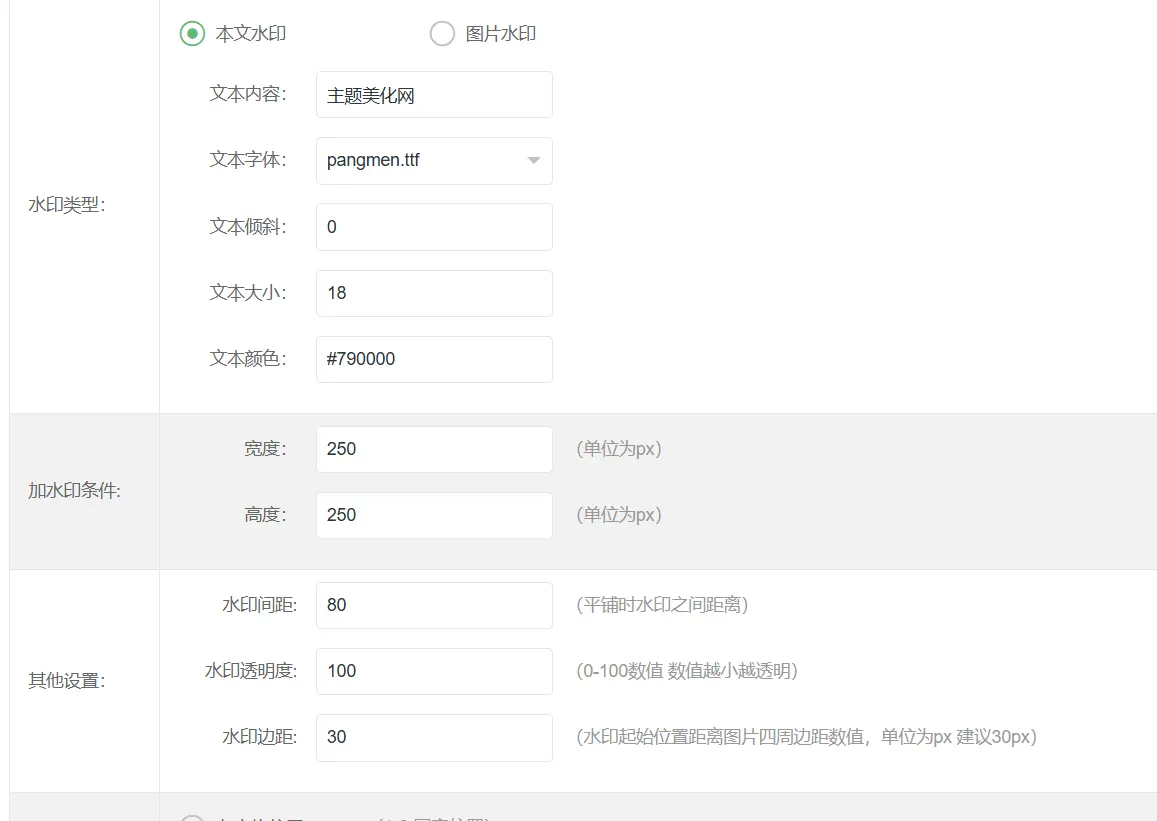Click the 宽度 input field

[434, 449]
